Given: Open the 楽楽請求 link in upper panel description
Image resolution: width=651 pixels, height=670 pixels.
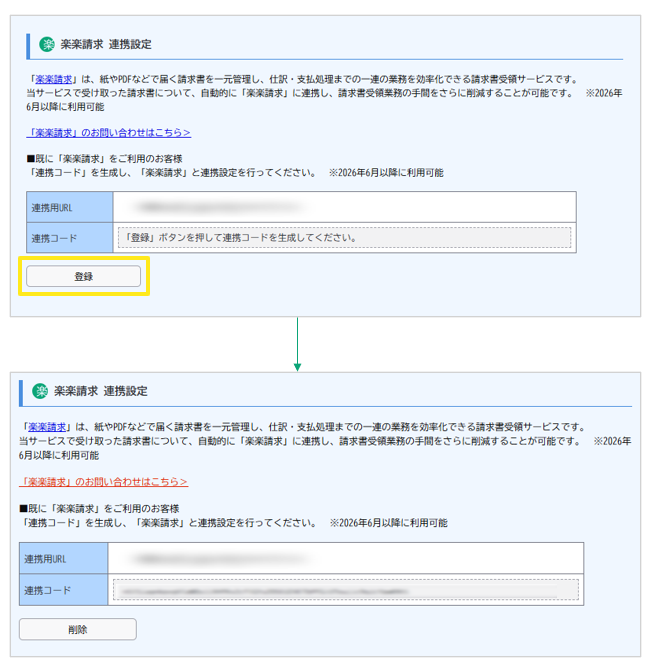Looking at the screenshot, I should point(53,79).
